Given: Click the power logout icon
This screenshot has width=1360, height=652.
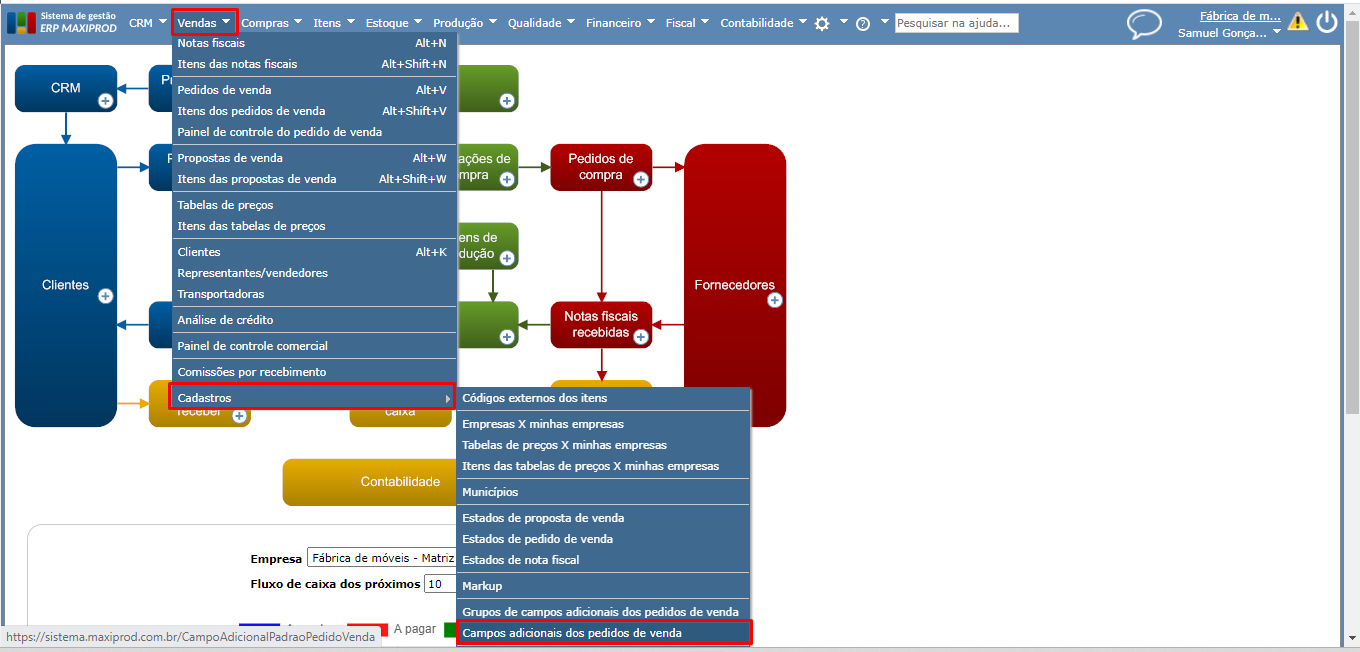Looking at the screenshot, I should 1327,21.
